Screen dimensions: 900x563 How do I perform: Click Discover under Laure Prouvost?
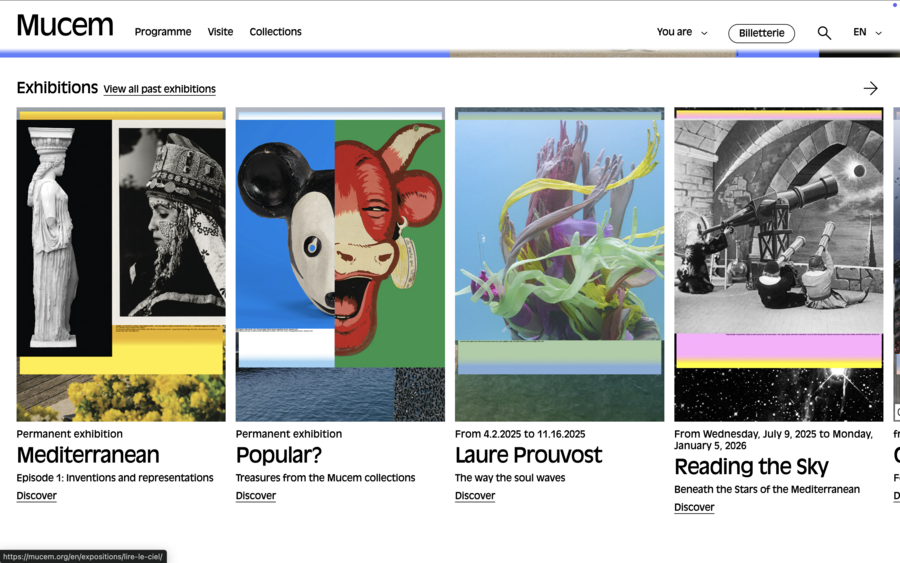475,496
